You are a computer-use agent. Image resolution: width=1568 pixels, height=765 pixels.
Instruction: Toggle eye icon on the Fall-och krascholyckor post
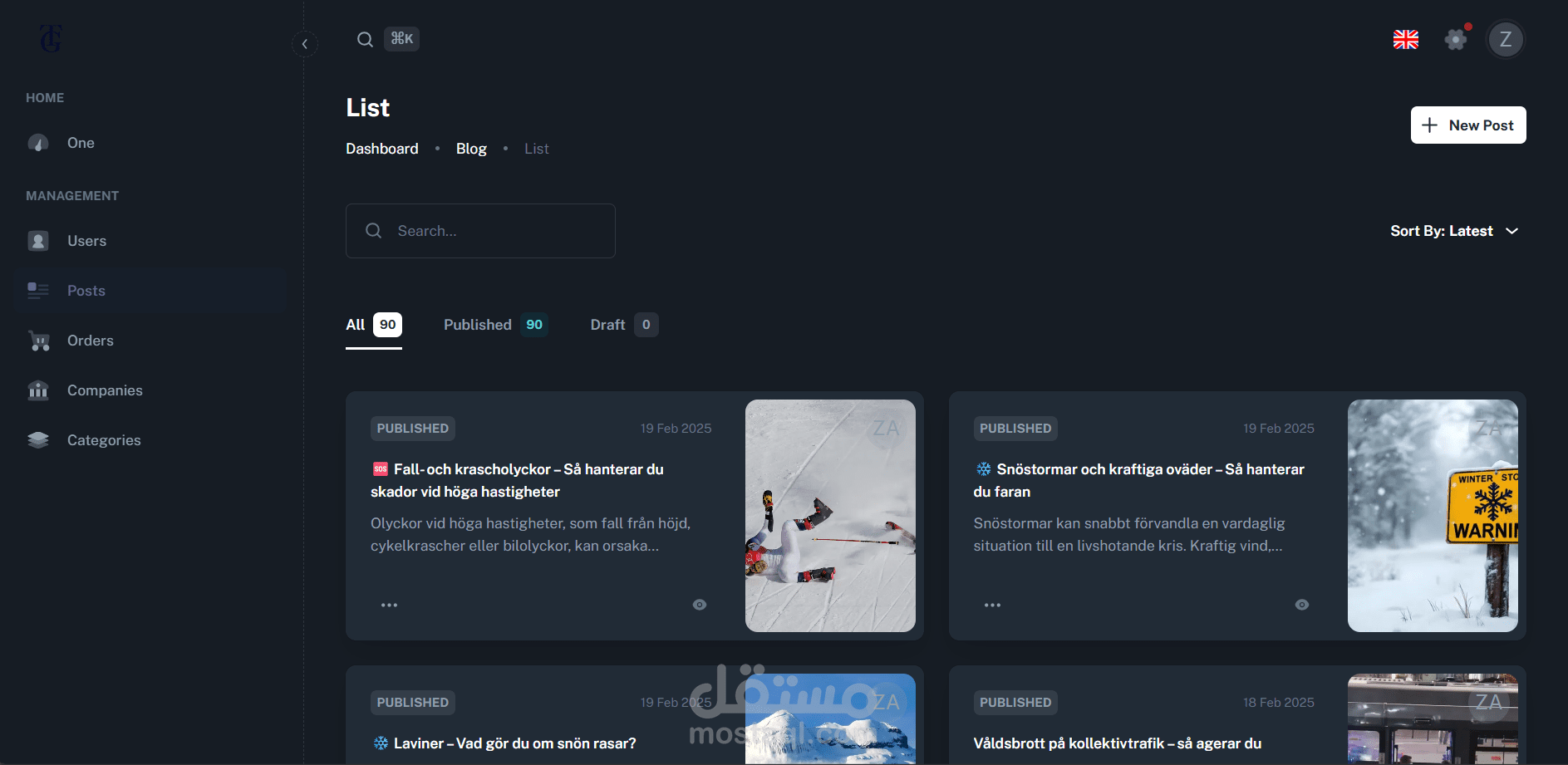click(700, 605)
